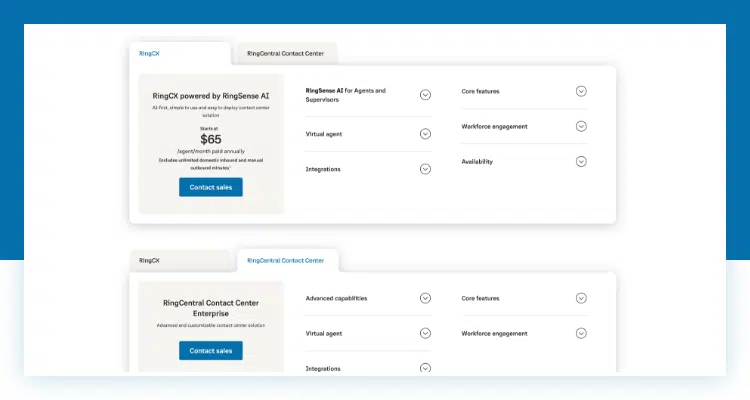Select the RingCX tab in lower panel

(182, 261)
